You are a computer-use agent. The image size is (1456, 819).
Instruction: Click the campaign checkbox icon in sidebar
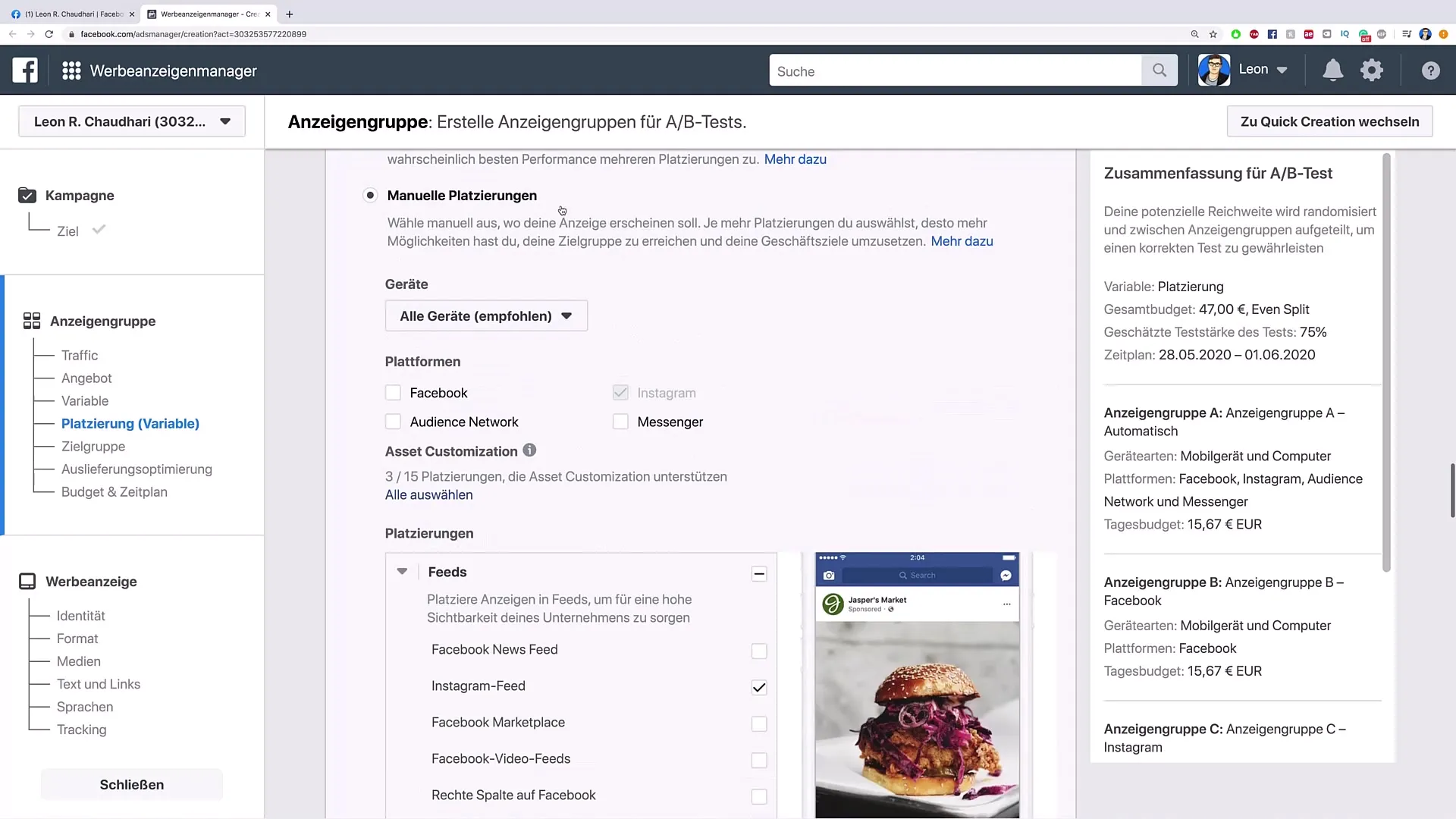pos(27,195)
